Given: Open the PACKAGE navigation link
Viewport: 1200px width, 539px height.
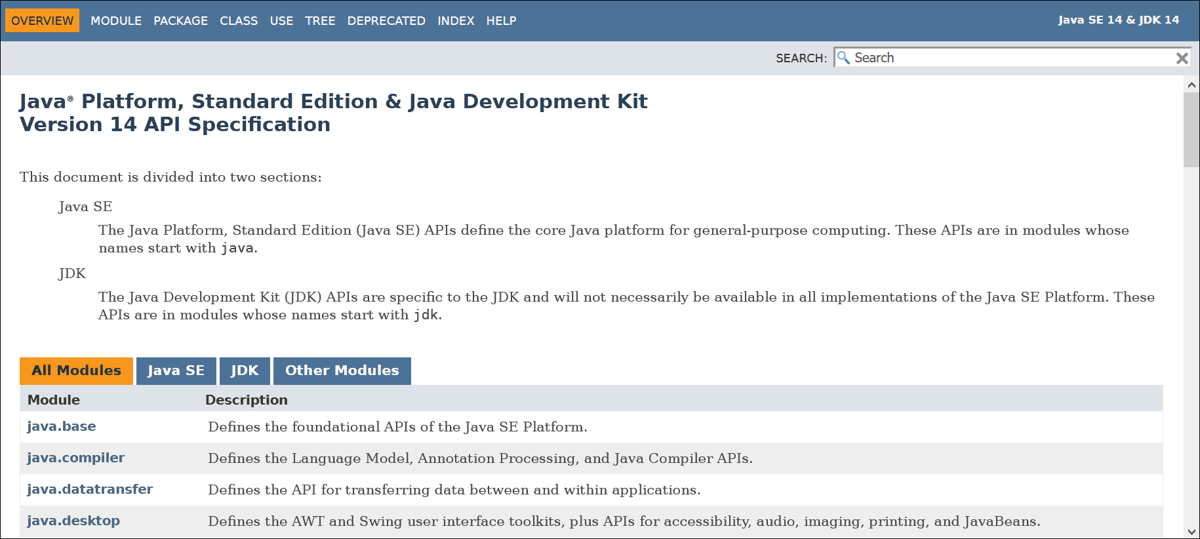Looking at the screenshot, I should [x=181, y=20].
